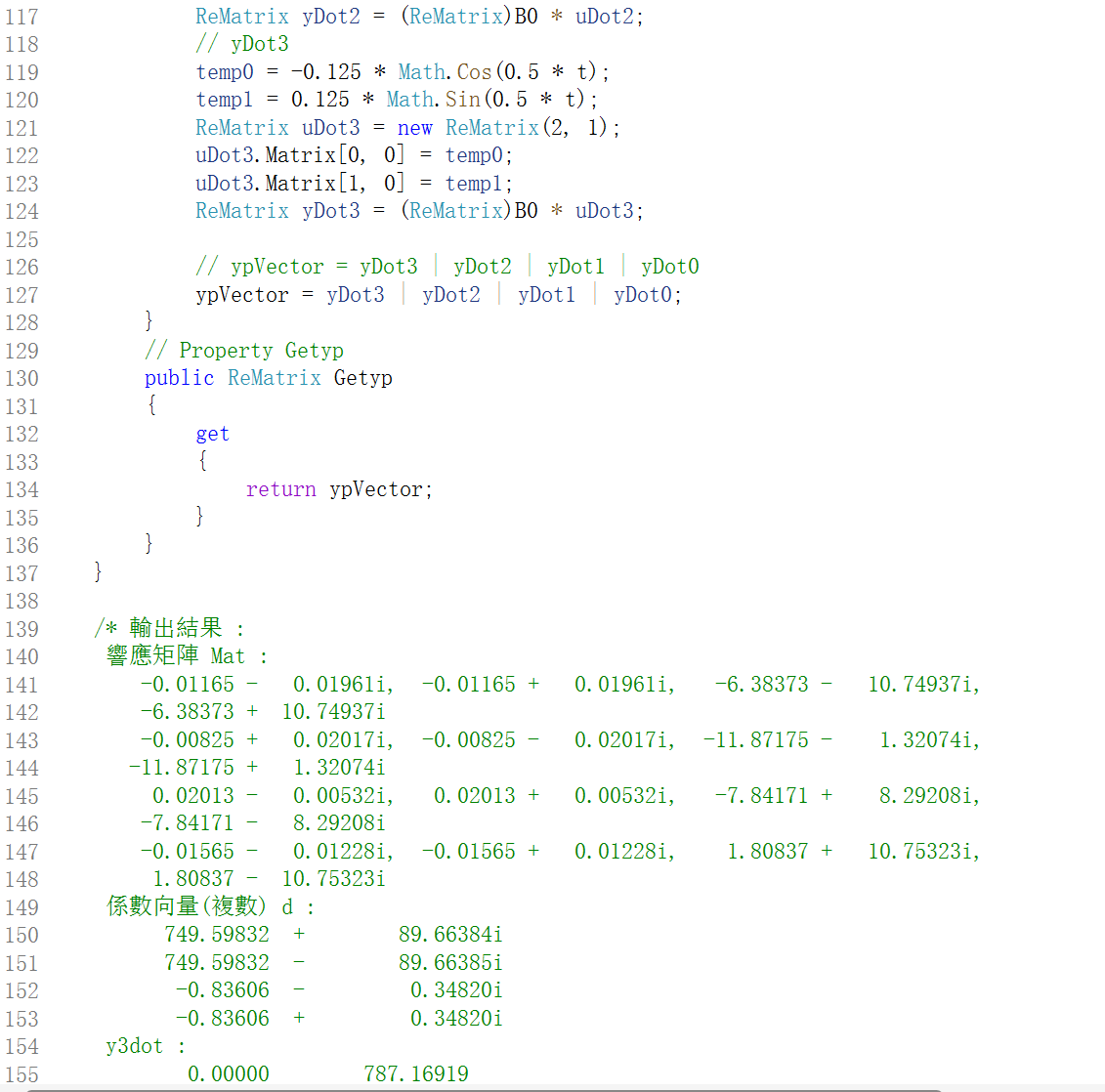
Task: Click the 'y3dot :' label
Action: tap(146, 1046)
